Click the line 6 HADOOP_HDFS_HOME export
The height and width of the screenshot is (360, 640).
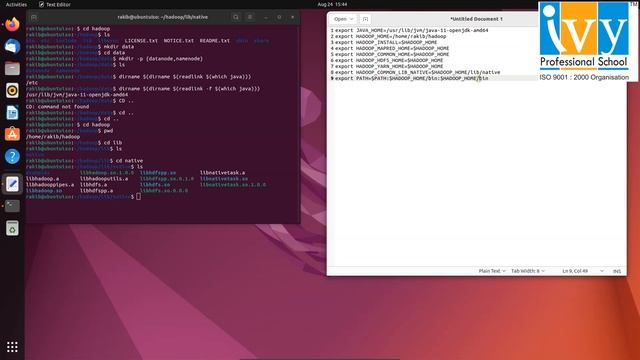pos(389,60)
